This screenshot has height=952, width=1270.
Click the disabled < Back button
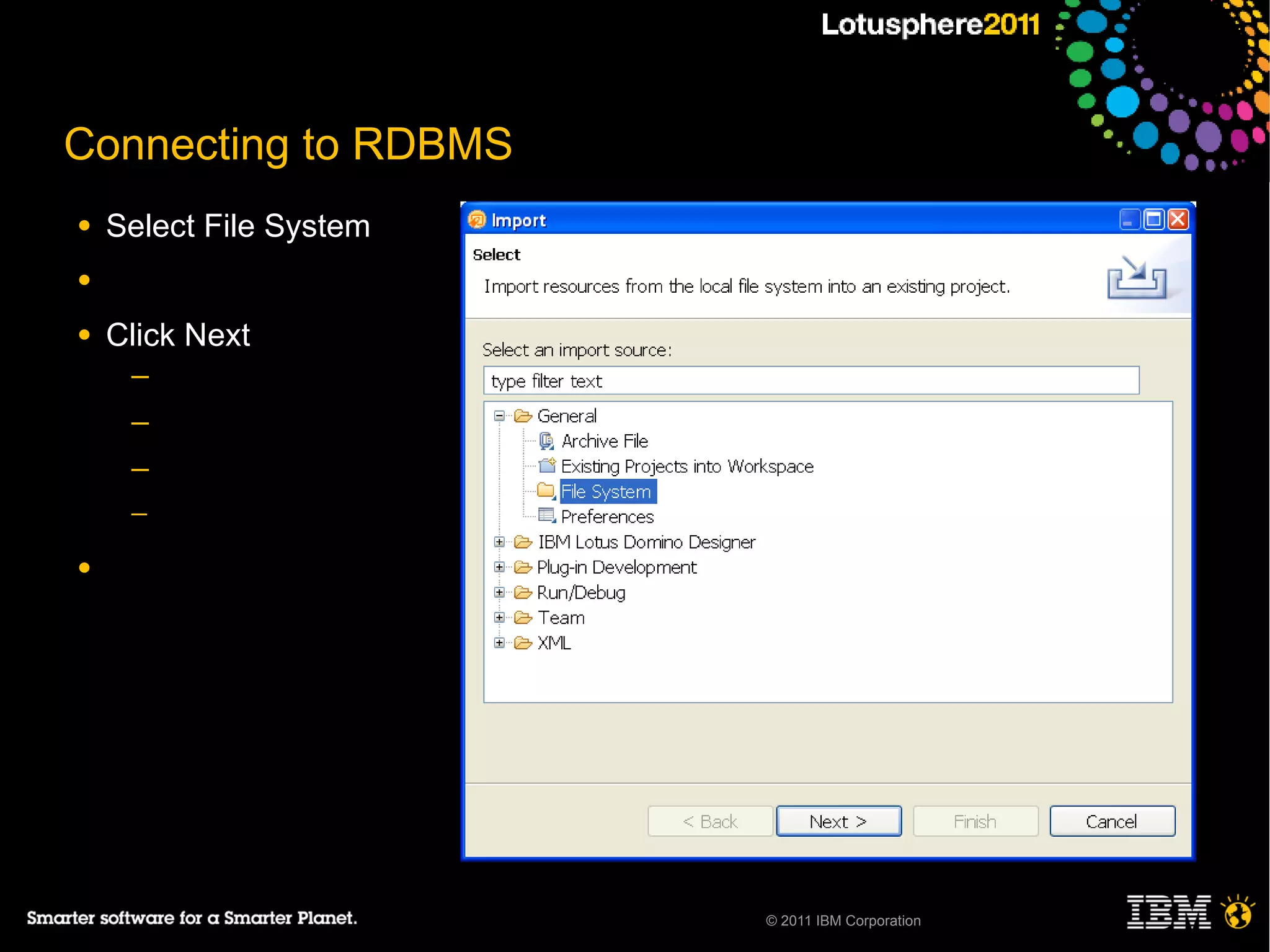tap(710, 821)
